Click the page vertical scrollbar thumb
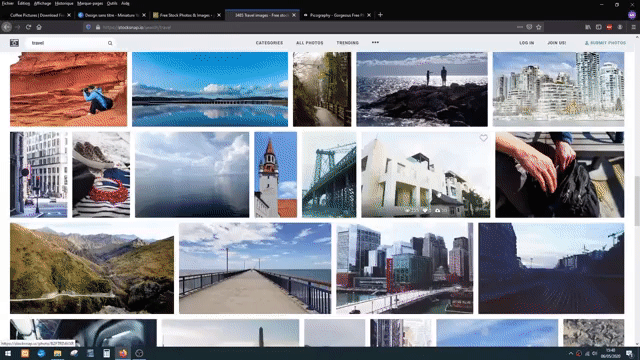 click(x=637, y=200)
